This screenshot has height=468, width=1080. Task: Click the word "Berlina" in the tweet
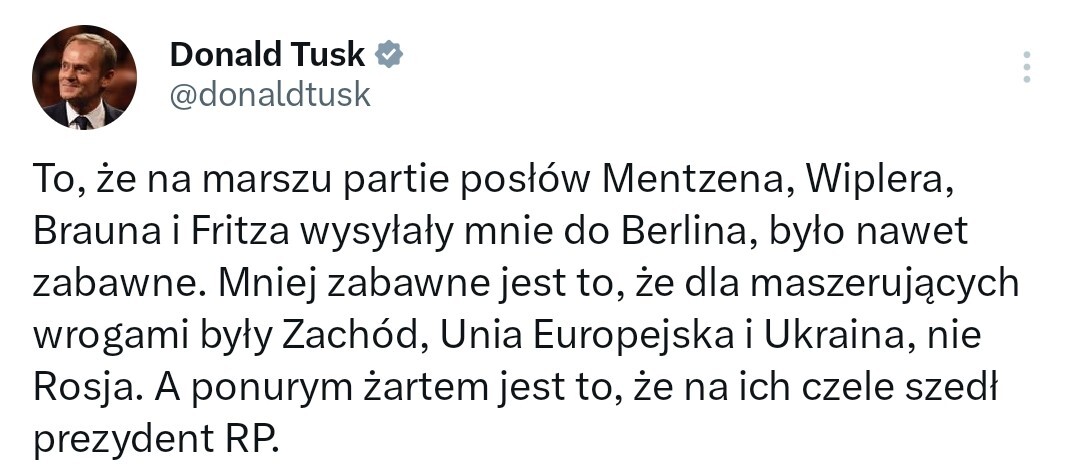(668, 233)
